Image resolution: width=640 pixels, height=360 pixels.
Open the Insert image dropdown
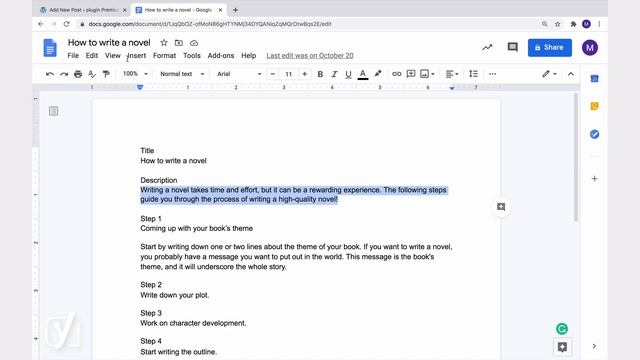point(427,74)
